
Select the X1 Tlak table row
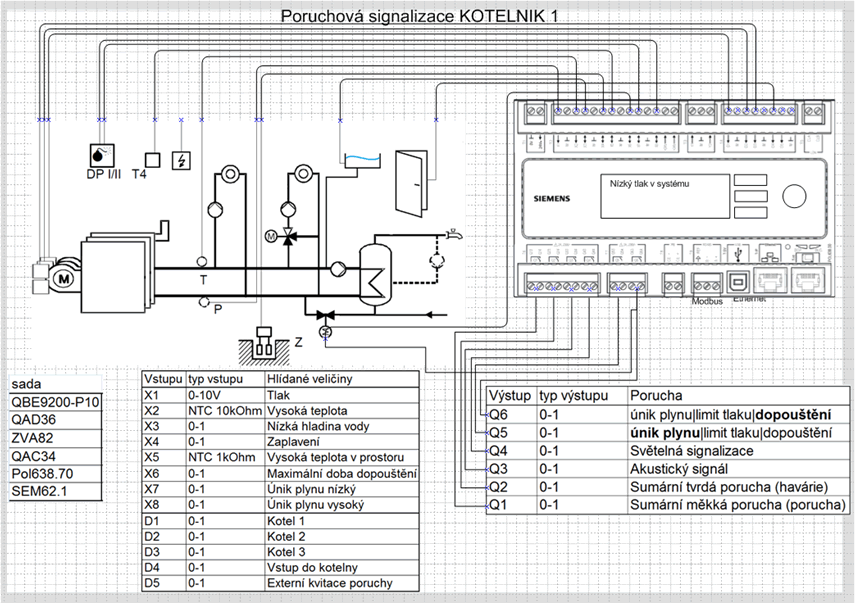click(281, 395)
